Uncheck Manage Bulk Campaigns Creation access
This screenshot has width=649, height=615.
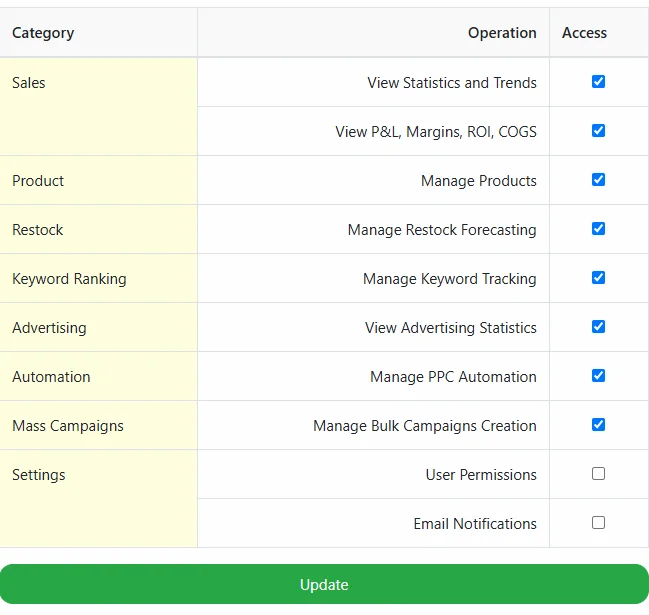598,425
